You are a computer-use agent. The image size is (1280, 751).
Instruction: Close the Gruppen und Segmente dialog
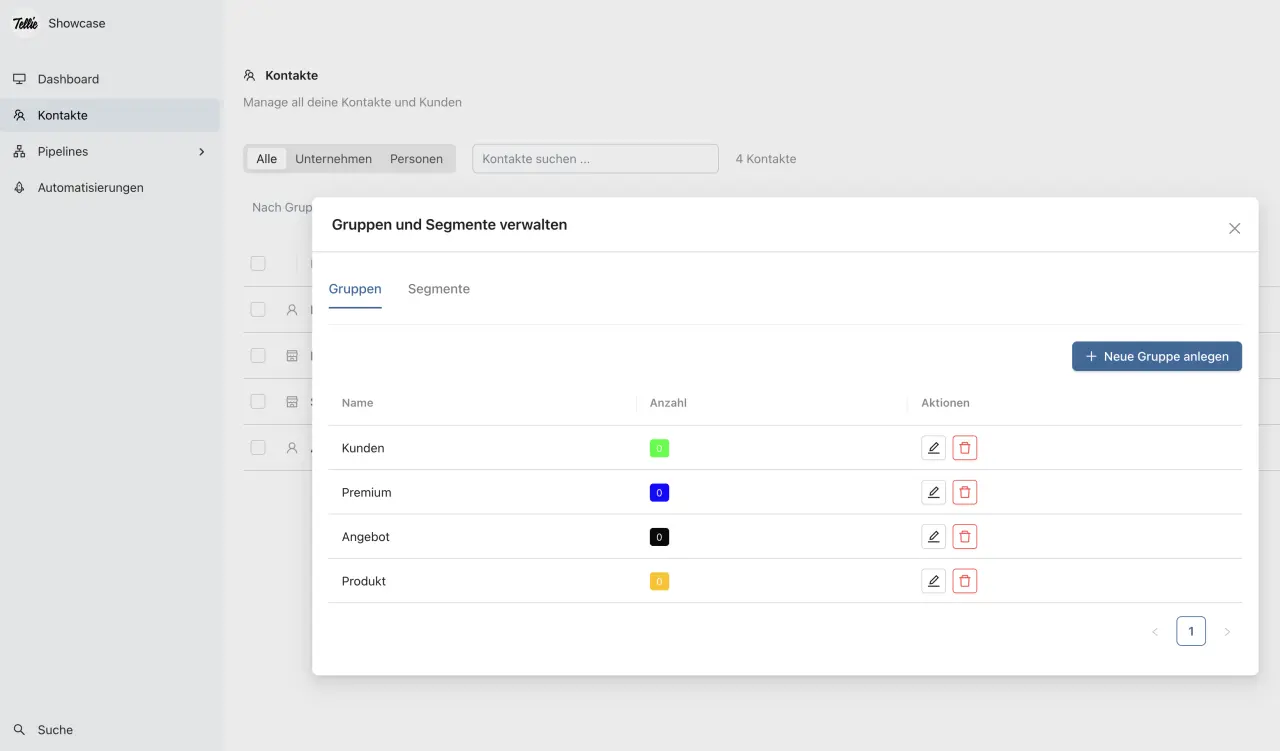pos(1234,228)
